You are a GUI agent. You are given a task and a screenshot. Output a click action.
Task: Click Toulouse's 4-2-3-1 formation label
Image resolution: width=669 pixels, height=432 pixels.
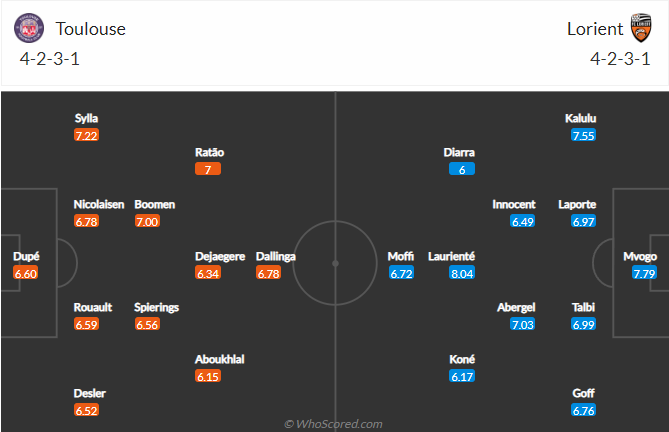49,58
